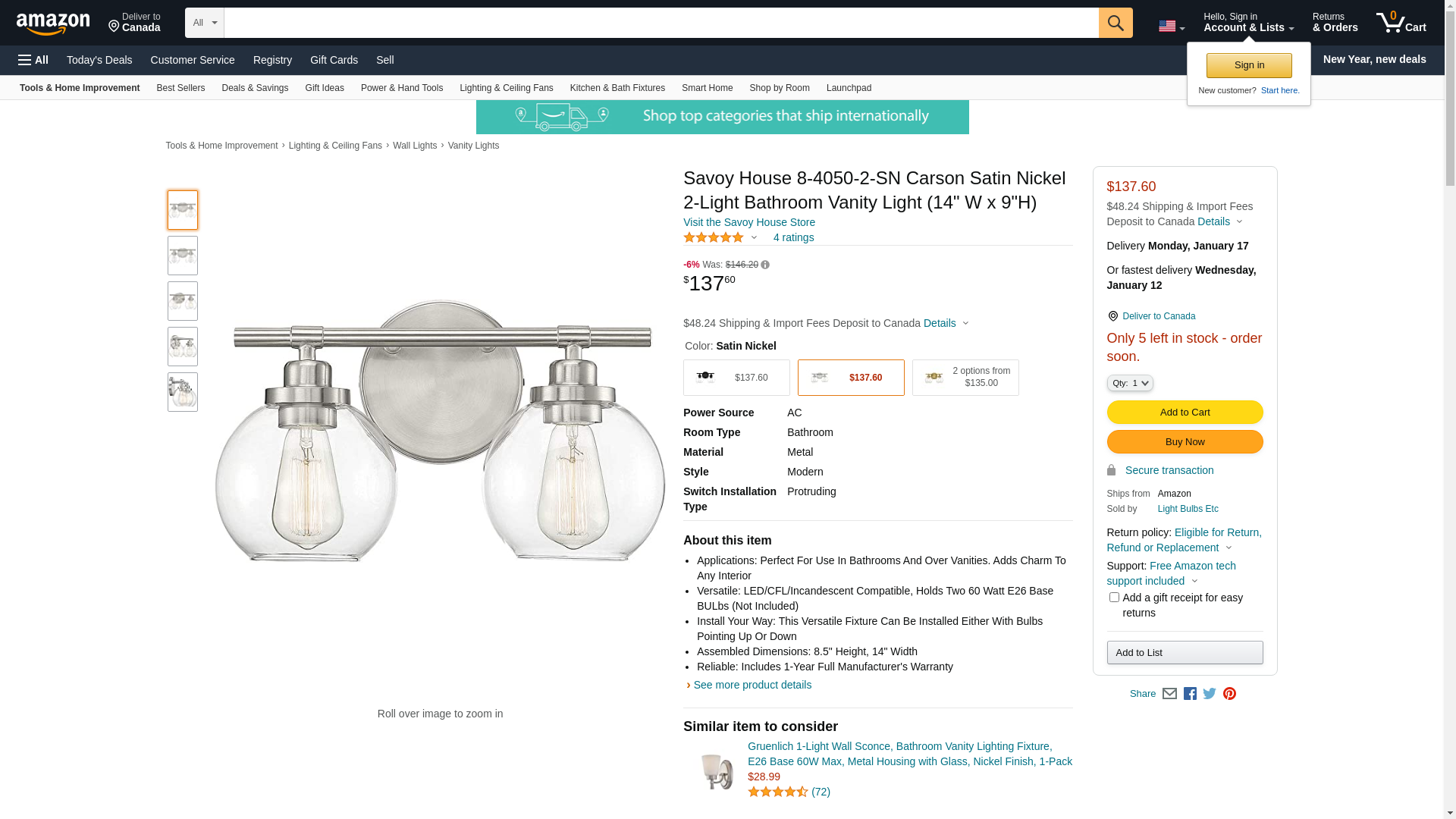Select the black color swatch option
Viewport: 1456px width, 819px height.
(736, 378)
